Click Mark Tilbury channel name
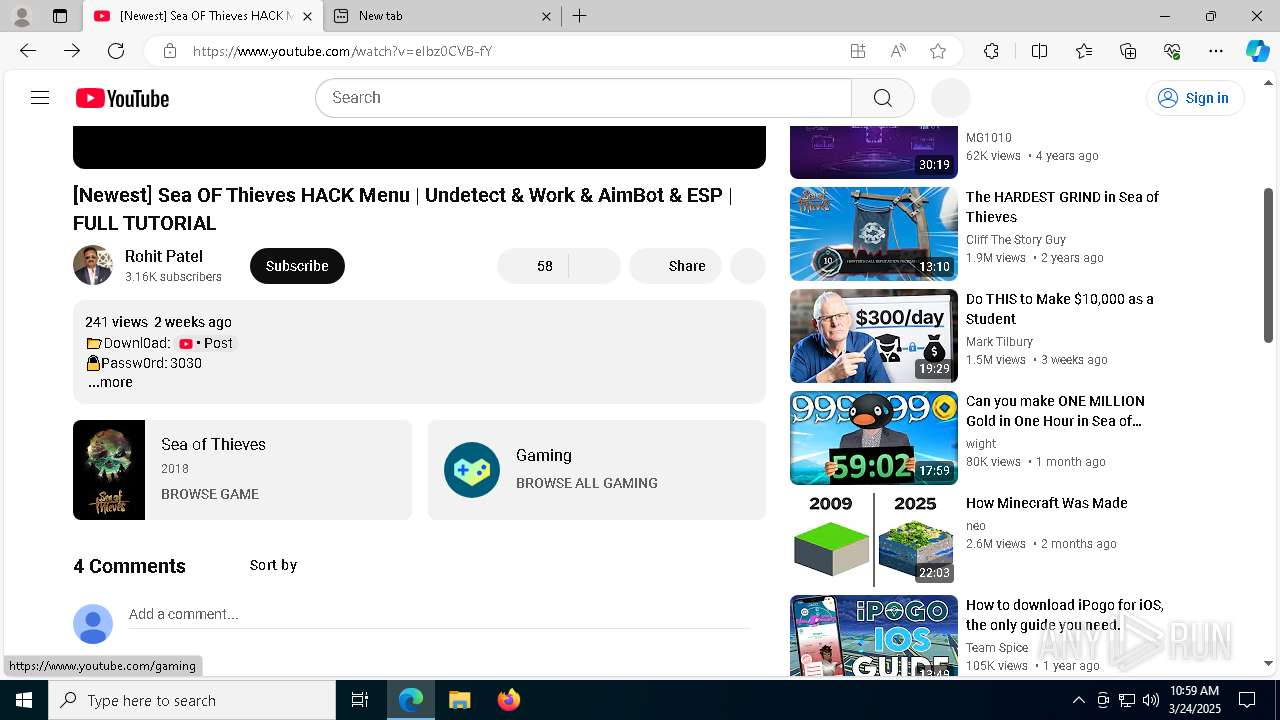Viewport: 1280px width, 720px height. click(x=999, y=342)
